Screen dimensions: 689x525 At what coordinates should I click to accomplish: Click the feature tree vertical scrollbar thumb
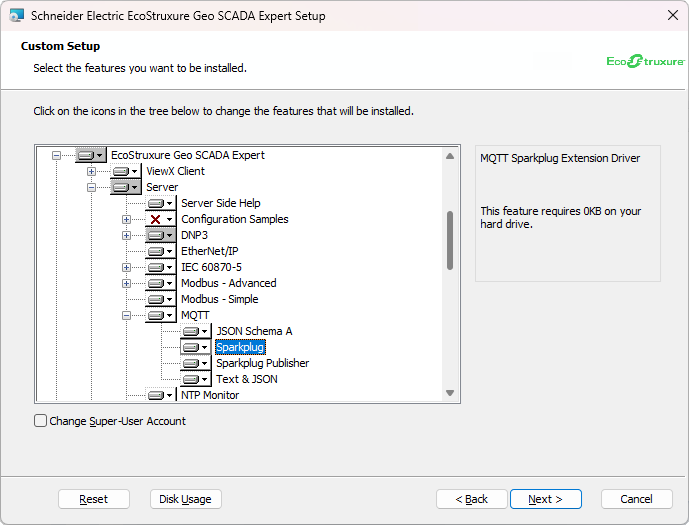point(450,240)
